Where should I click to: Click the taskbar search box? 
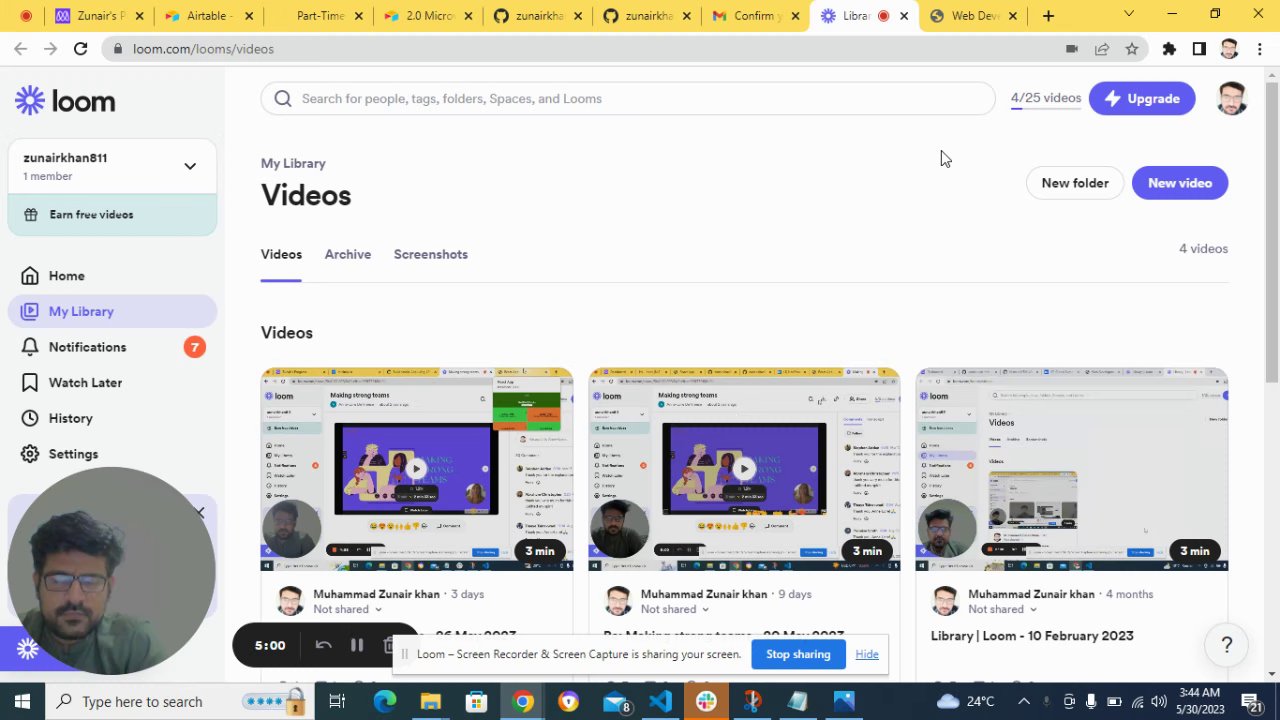pos(180,701)
